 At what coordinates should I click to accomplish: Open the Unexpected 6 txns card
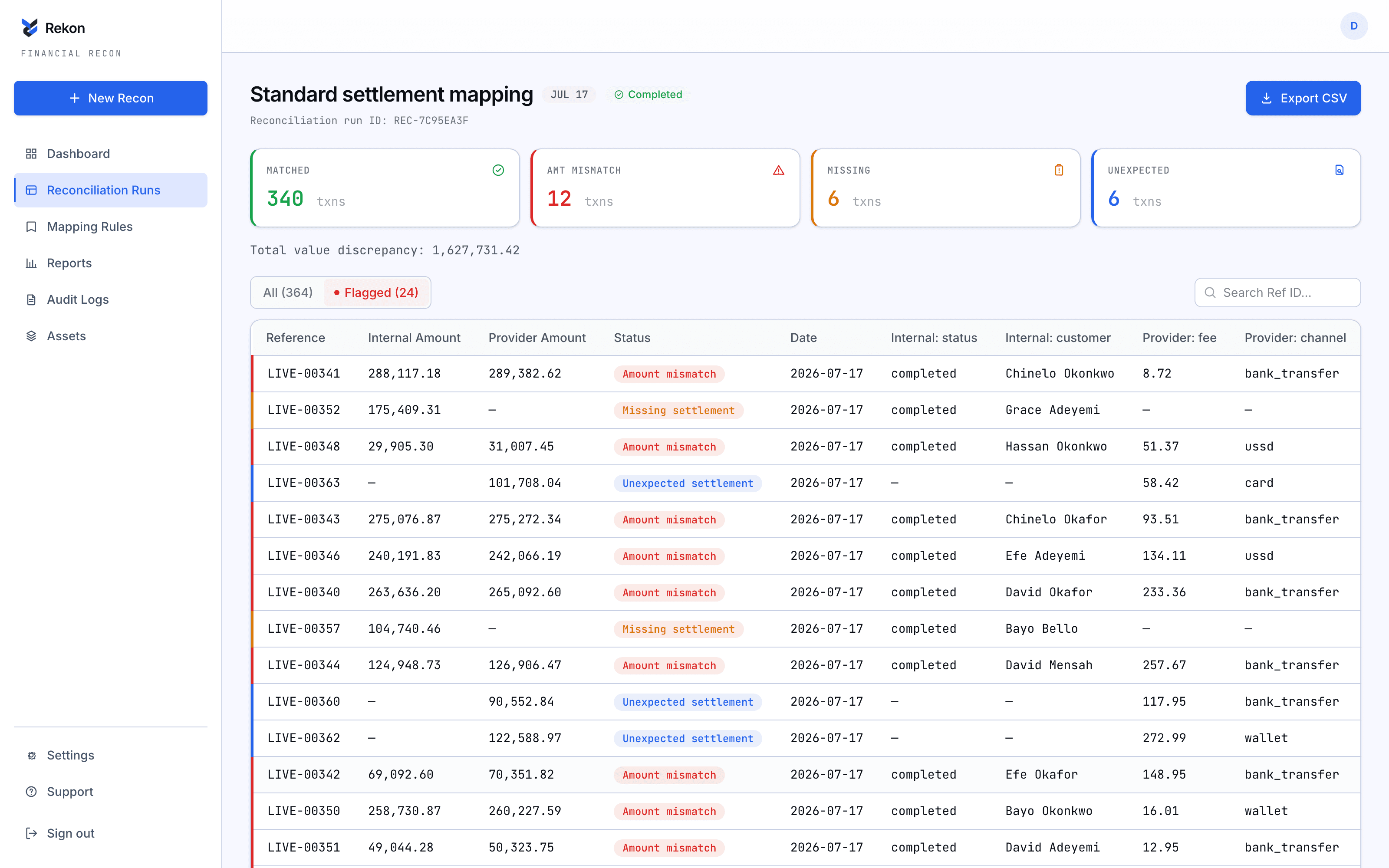[1226, 188]
